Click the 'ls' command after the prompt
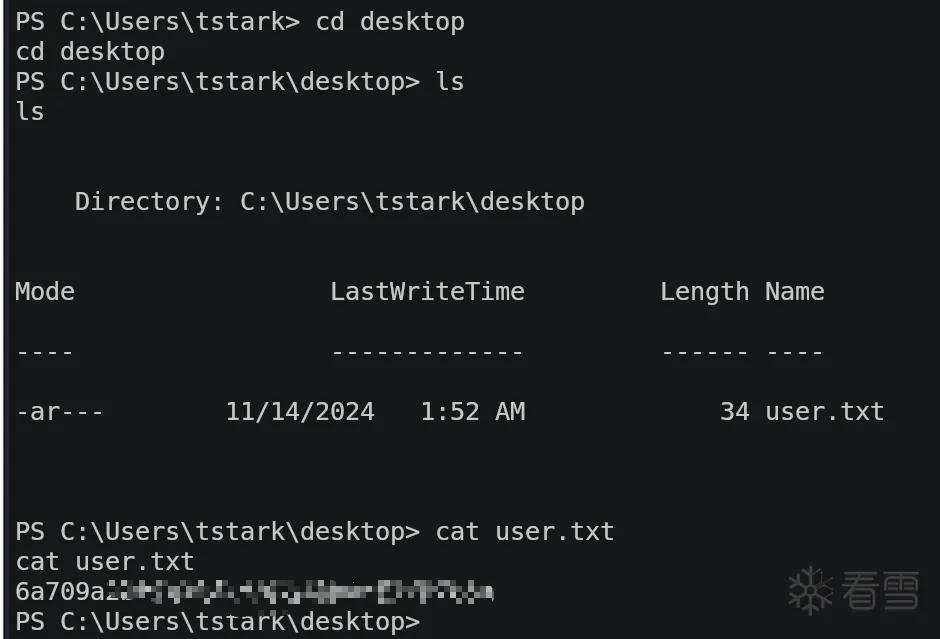Viewport: 940px width, 639px height. (x=450, y=82)
